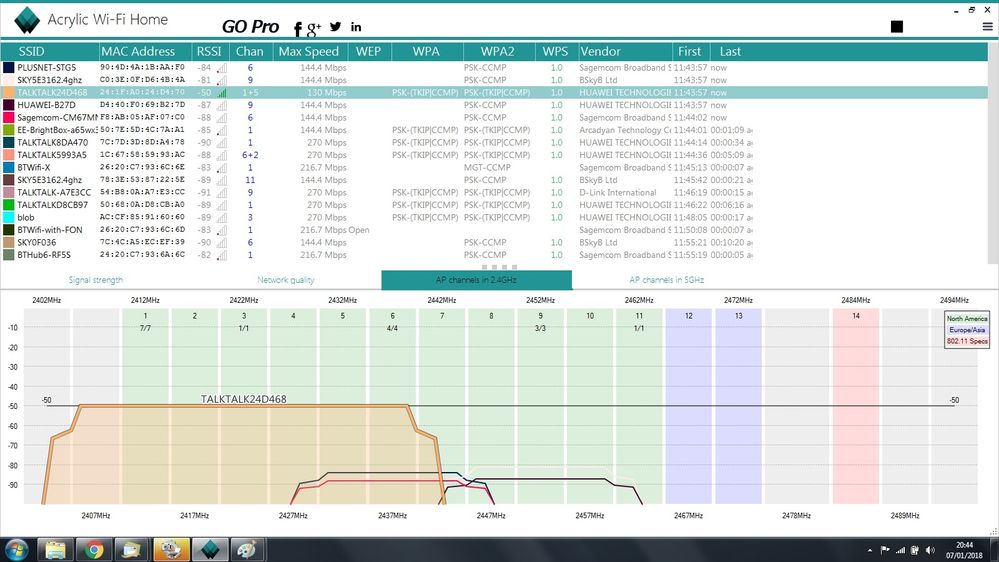Click signal bars icon for HUAWEI-B27D
Screen dimensions: 999x562
(x=221, y=106)
